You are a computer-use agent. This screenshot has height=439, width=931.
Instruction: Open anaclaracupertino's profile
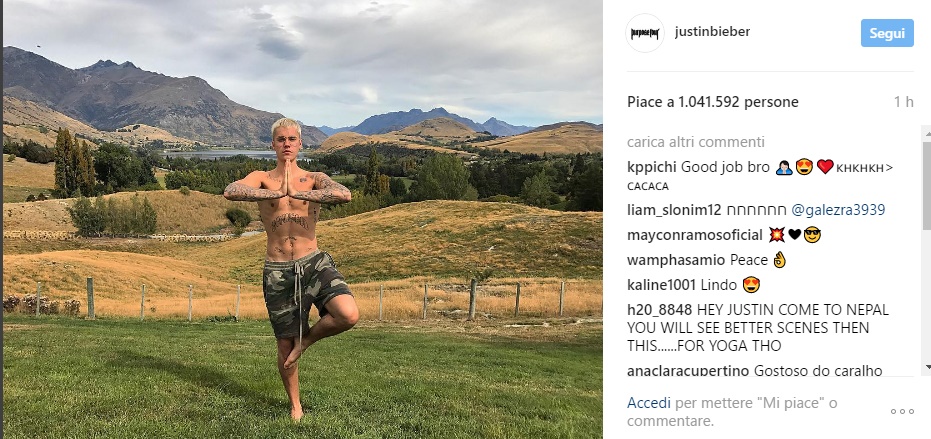[x=688, y=371]
